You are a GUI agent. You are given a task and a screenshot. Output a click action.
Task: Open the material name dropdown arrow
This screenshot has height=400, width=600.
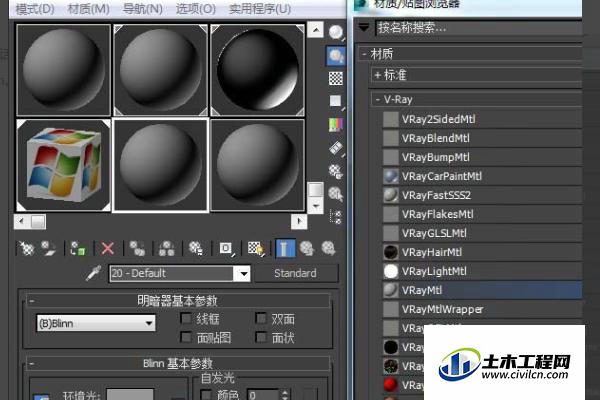pyautogui.click(x=243, y=274)
